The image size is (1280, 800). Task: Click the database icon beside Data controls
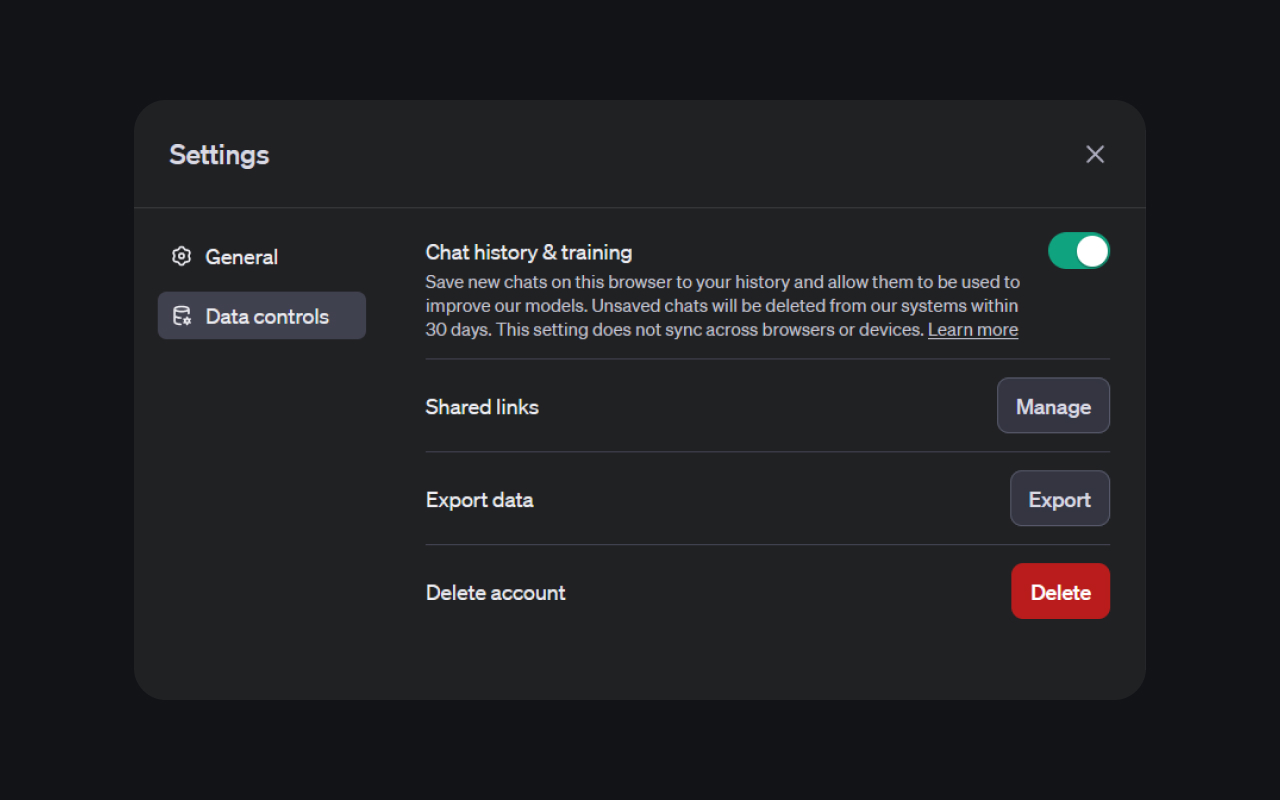(182, 315)
